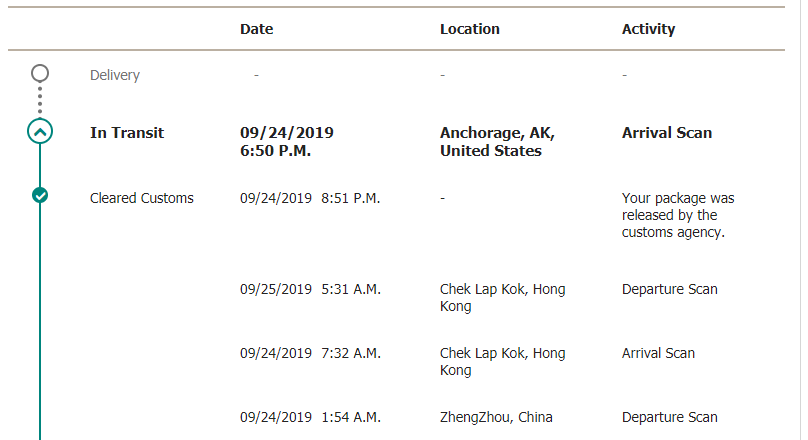Click the dotted connector below Delivery circle

[x=40, y=100]
